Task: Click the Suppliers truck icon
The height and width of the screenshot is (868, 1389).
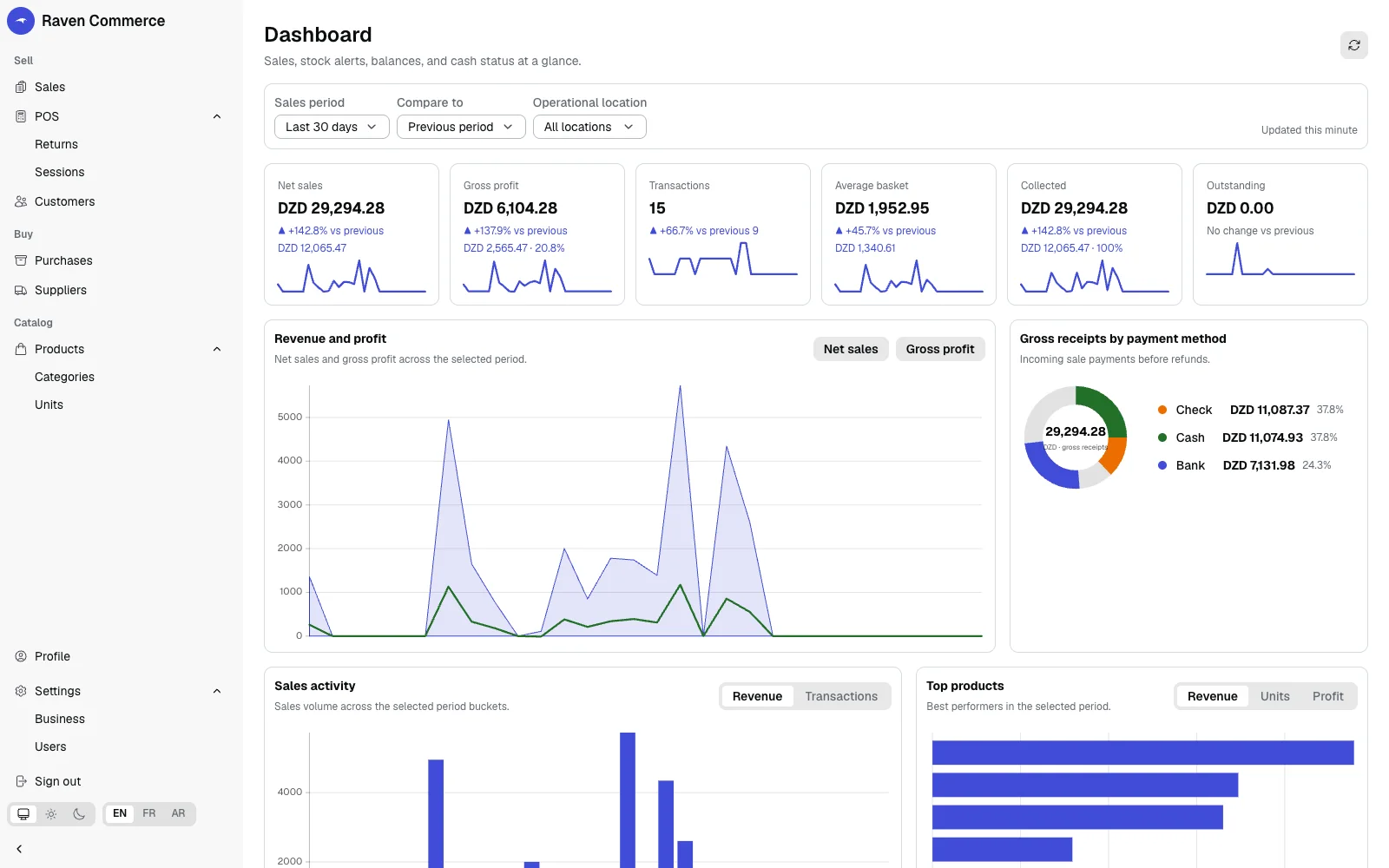Action: pyautogui.click(x=21, y=290)
